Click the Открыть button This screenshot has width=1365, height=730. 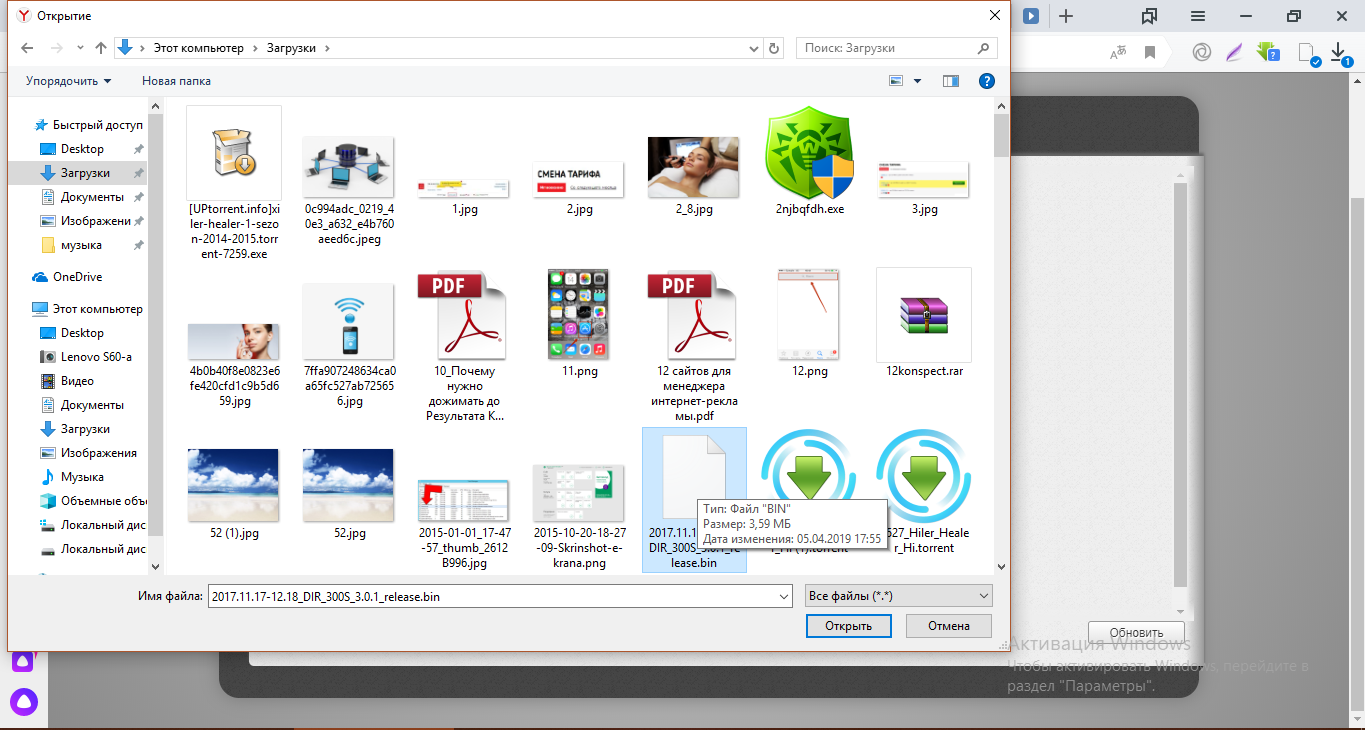click(x=848, y=626)
